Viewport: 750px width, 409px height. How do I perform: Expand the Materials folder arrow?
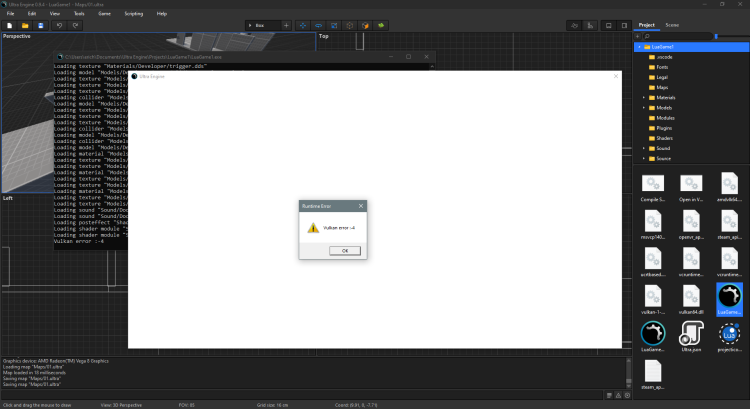coord(644,98)
